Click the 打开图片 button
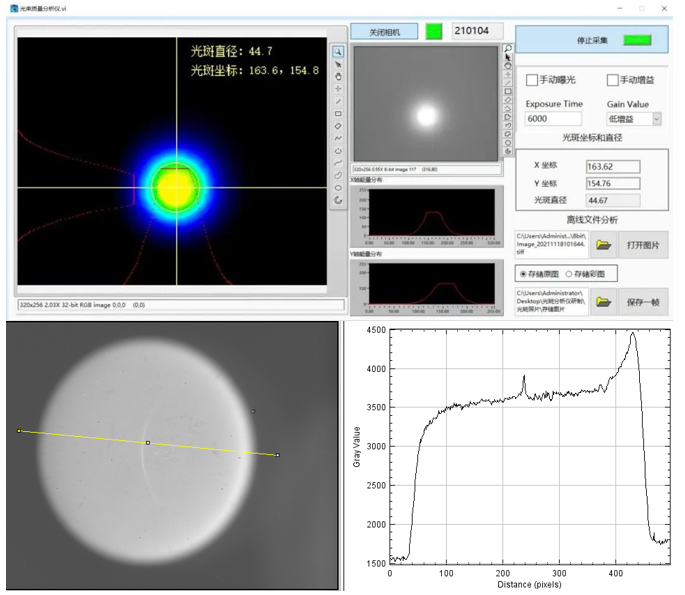Viewport: 685px width, 595px height. click(x=643, y=245)
